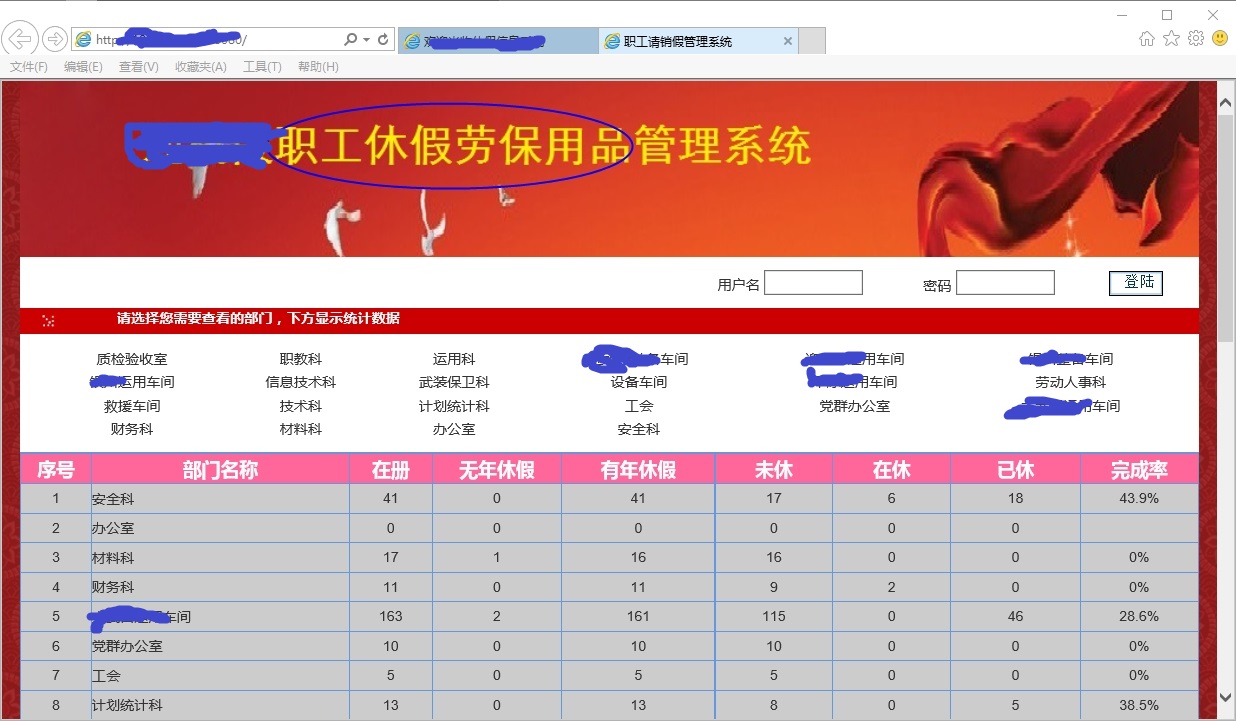1236x721 pixels.
Task: Click 财务科 in table row 4
Action: click(x=113, y=588)
